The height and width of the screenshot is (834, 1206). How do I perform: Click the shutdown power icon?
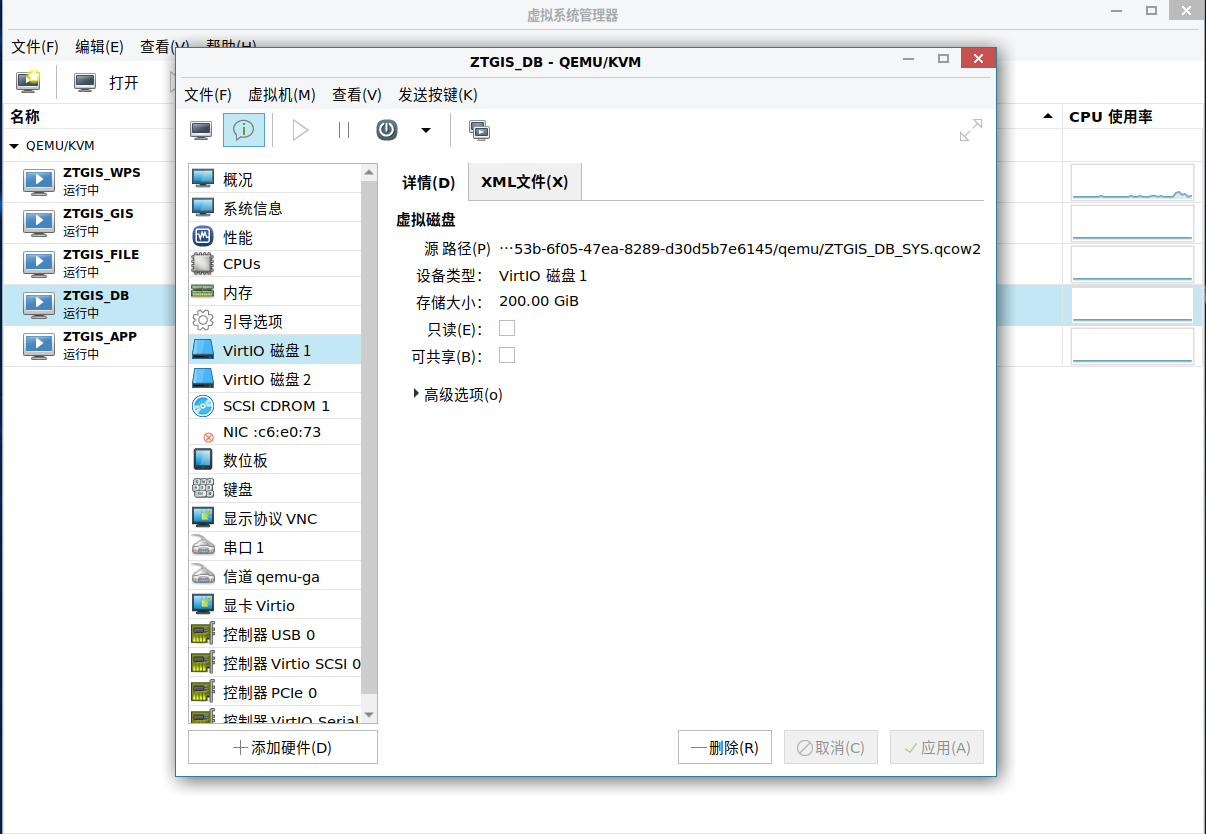tap(387, 130)
